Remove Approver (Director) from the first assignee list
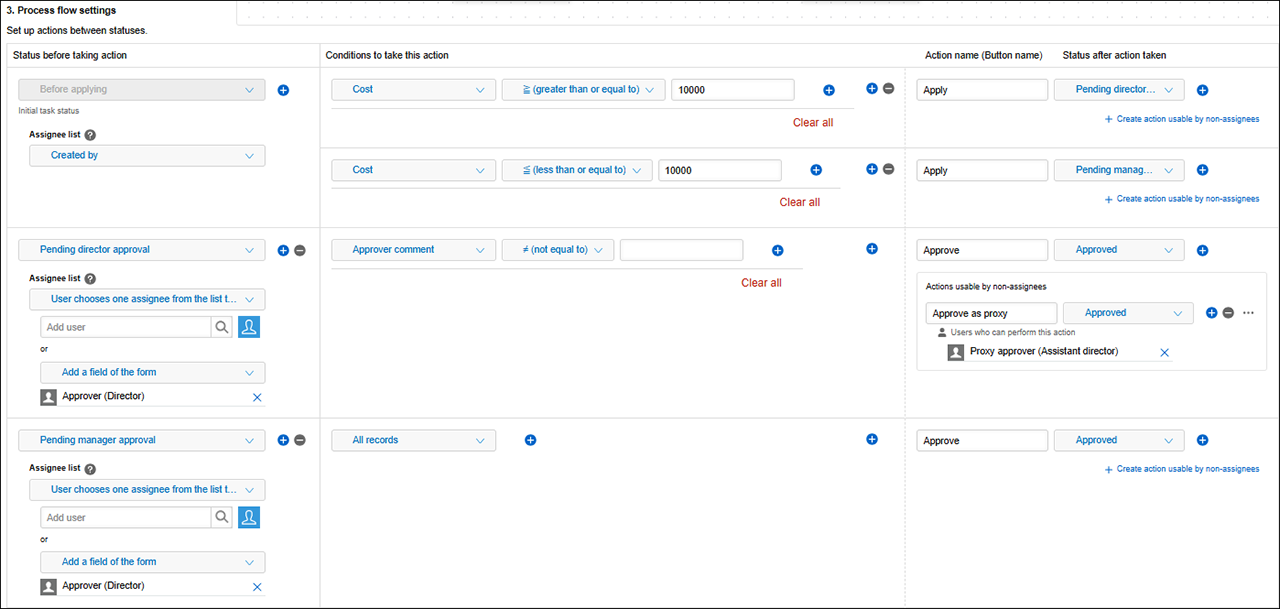Image resolution: width=1280 pixels, height=609 pixels. coord(257,397)
